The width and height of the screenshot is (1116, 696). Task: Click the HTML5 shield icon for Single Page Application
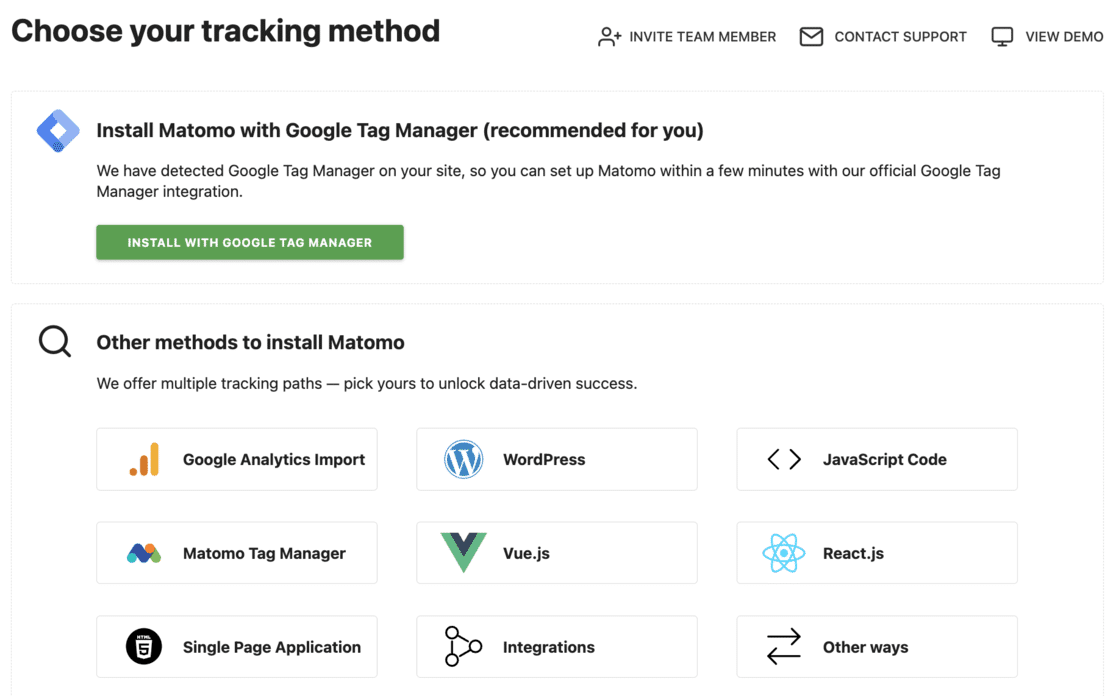[x=143, y=647]
